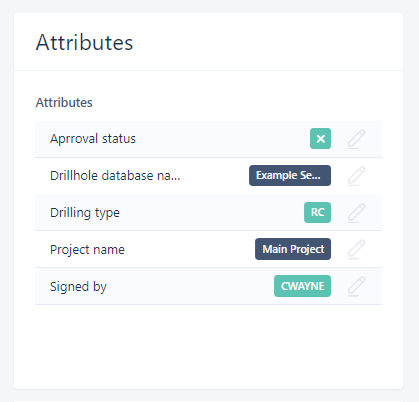Viewport: 419px width, 402px height.
Task: Edit the Drilling type pencil icon
Action: pyautogui.click(x=357, y=213)
